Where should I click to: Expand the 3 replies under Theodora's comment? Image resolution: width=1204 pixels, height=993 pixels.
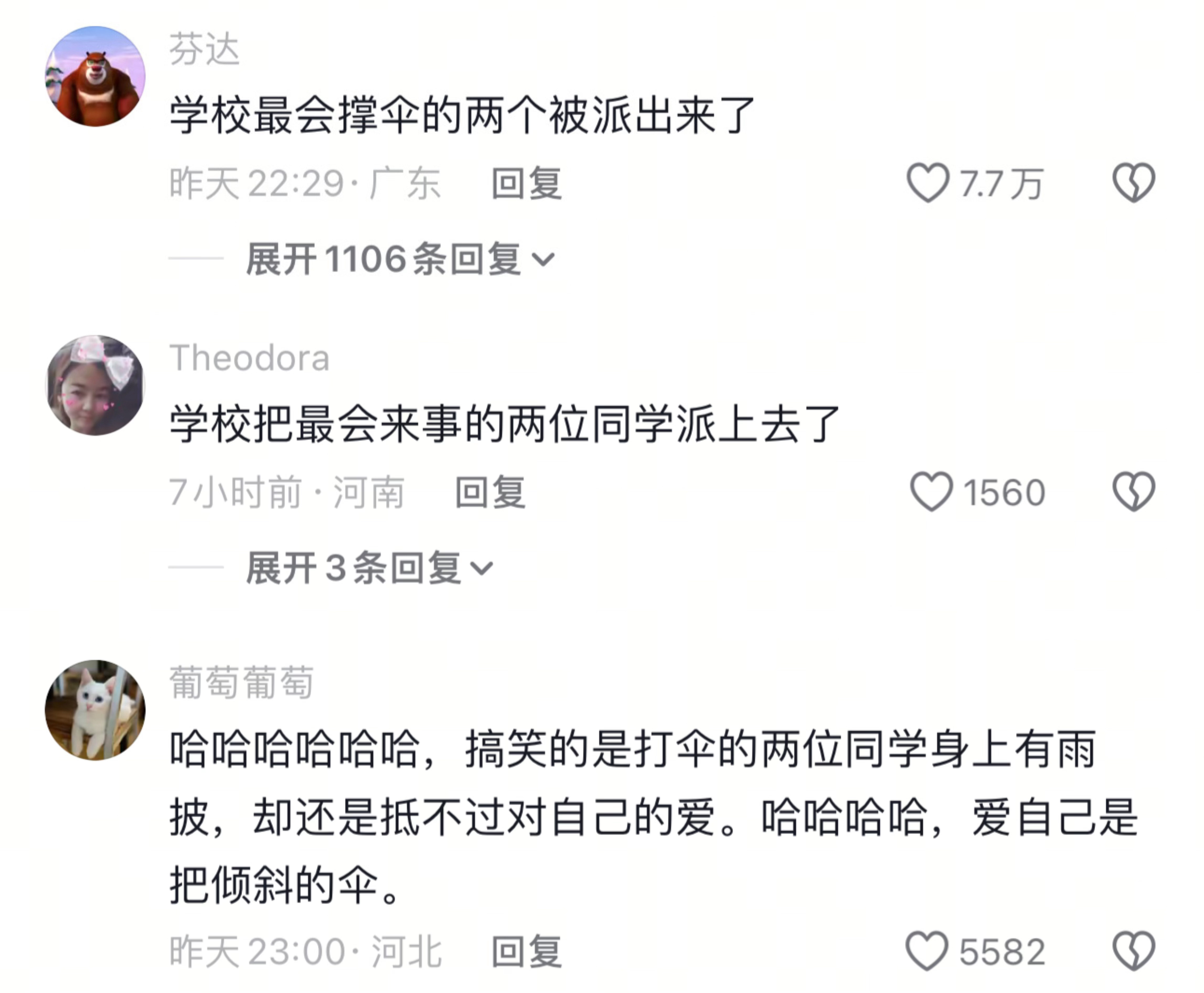click(x=369, y=568)
